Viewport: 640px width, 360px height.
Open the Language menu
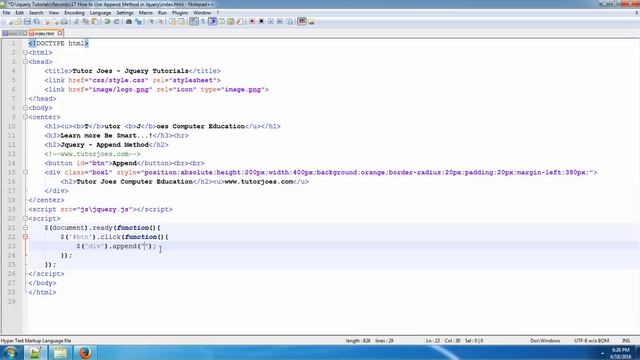[100, 13]
